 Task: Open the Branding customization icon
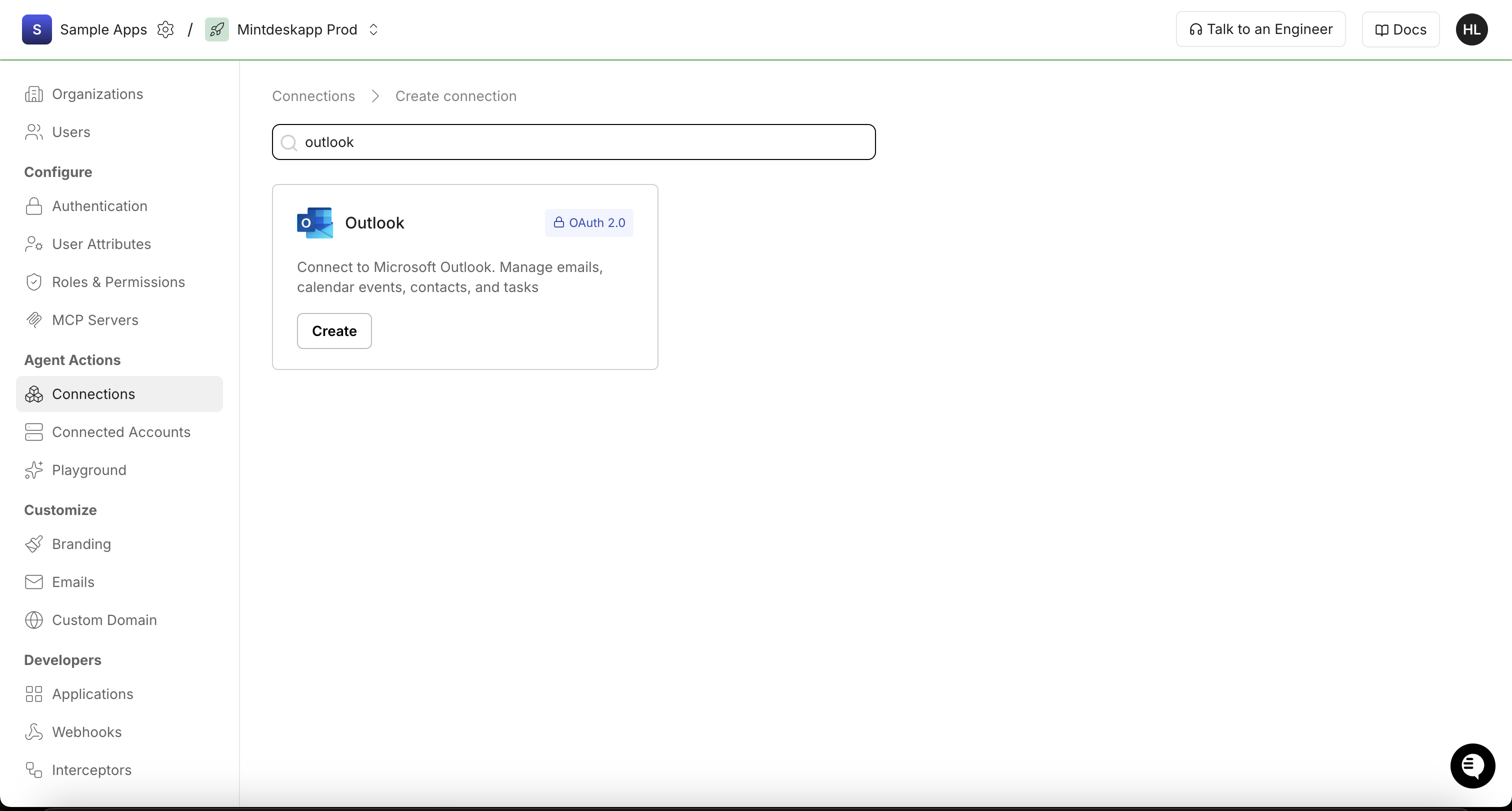click(33, 544)
